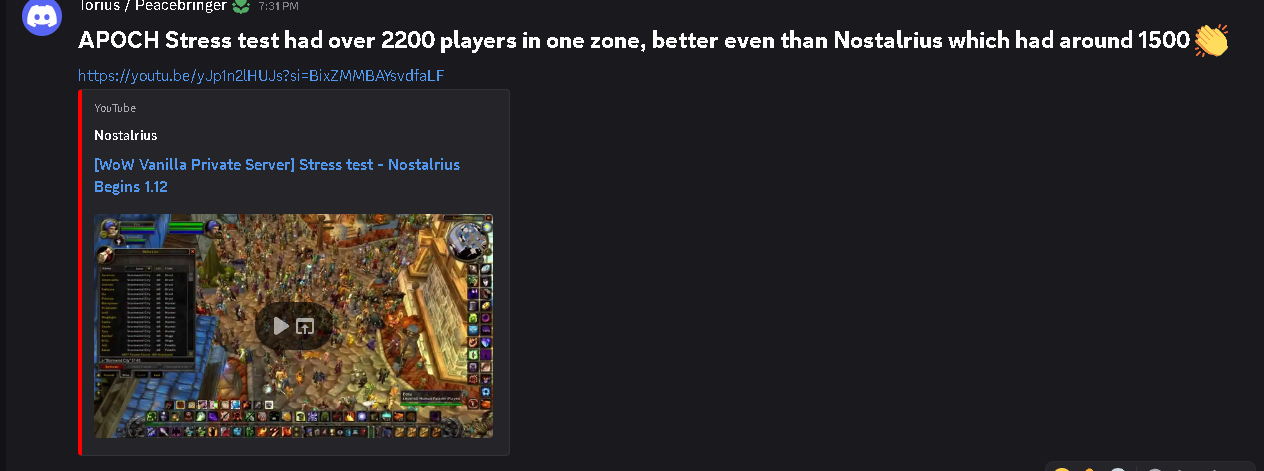Screen dimensions: 1264x471
Task: Click the green role badge beside Peacebringer
Action: click(x=240, y=6)
